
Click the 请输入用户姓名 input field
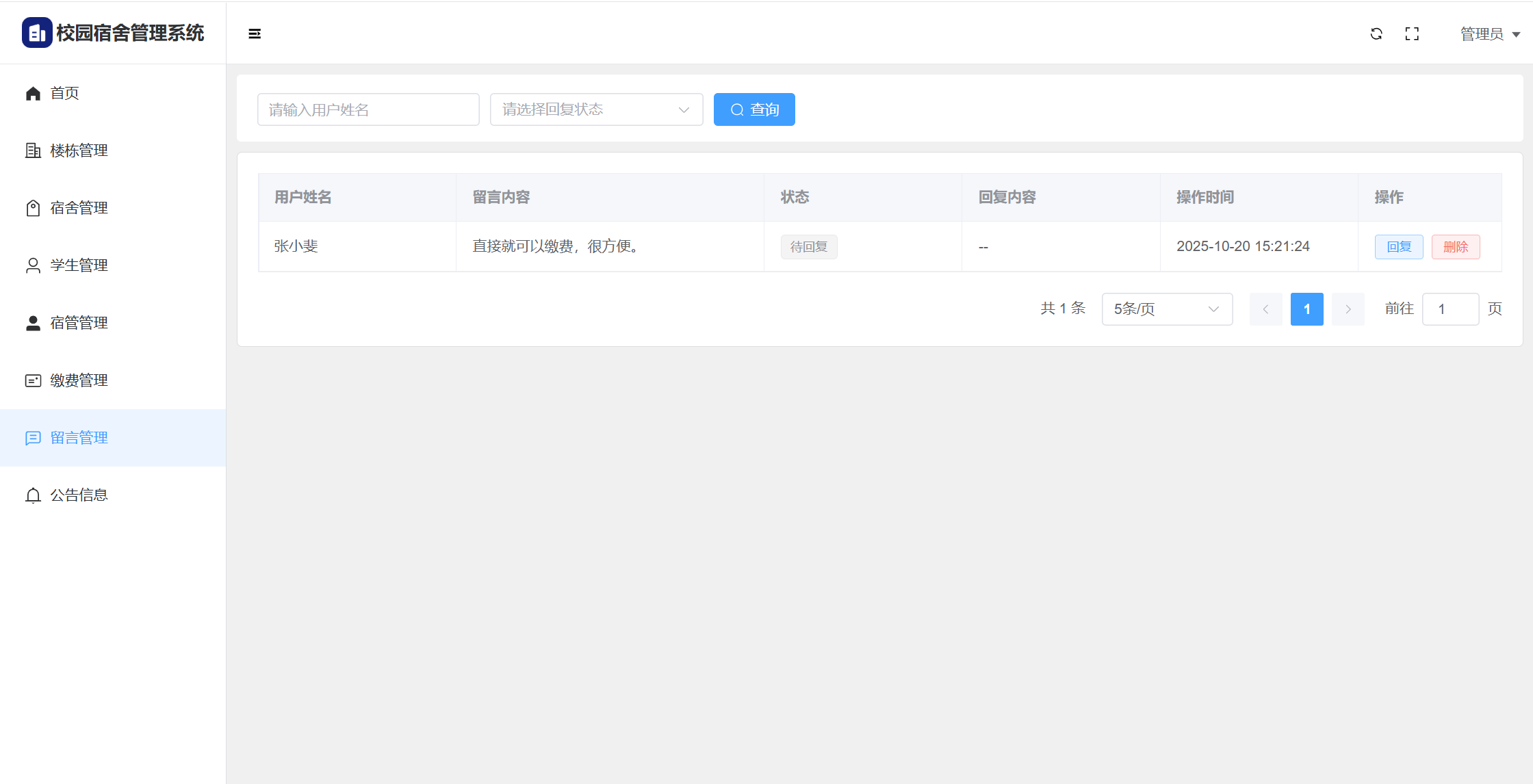(368, 109)
